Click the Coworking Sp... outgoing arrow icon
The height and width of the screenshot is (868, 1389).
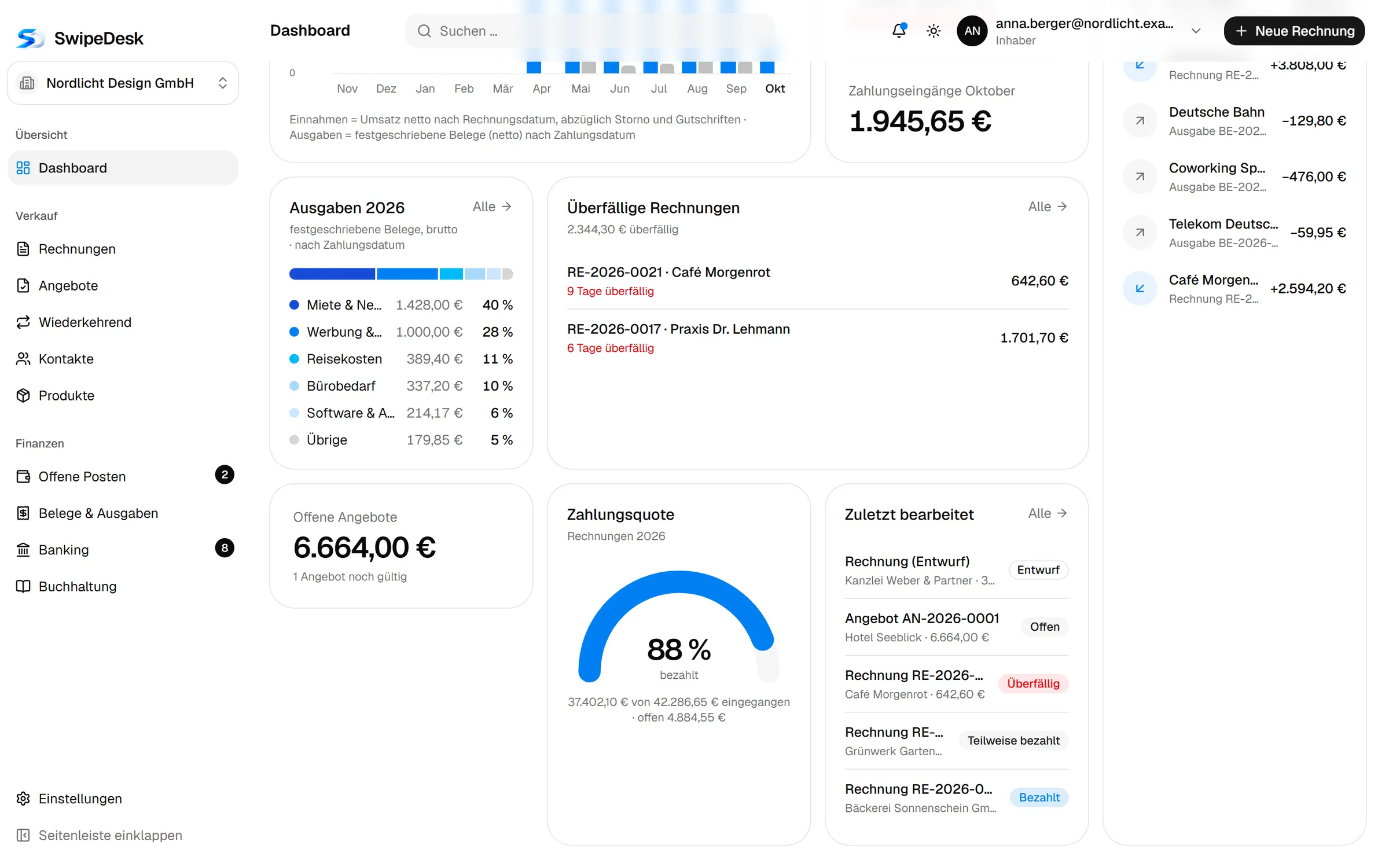click(x=1140, y=176)
